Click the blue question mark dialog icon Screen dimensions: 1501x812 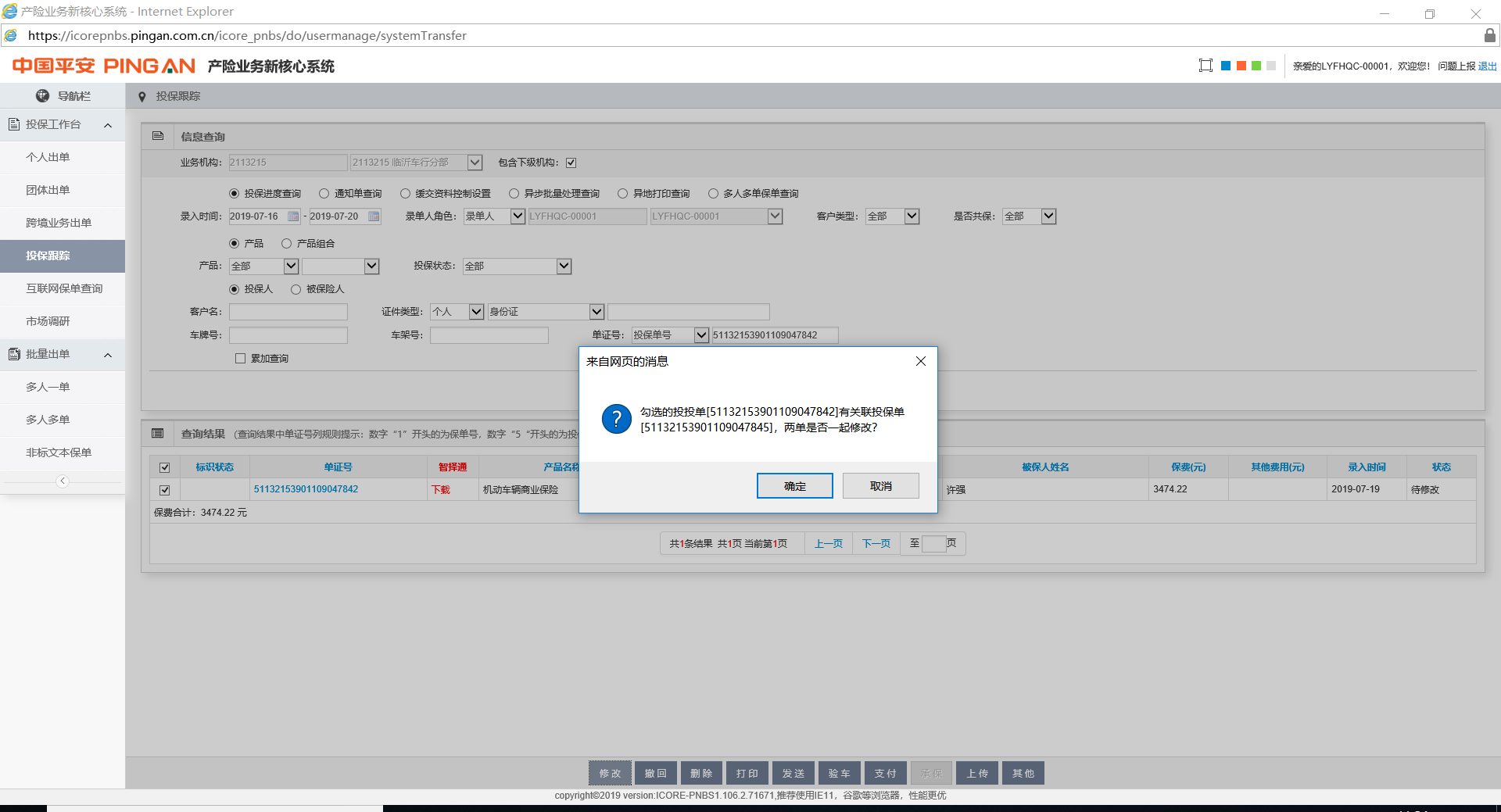click(x=616, y=419)
